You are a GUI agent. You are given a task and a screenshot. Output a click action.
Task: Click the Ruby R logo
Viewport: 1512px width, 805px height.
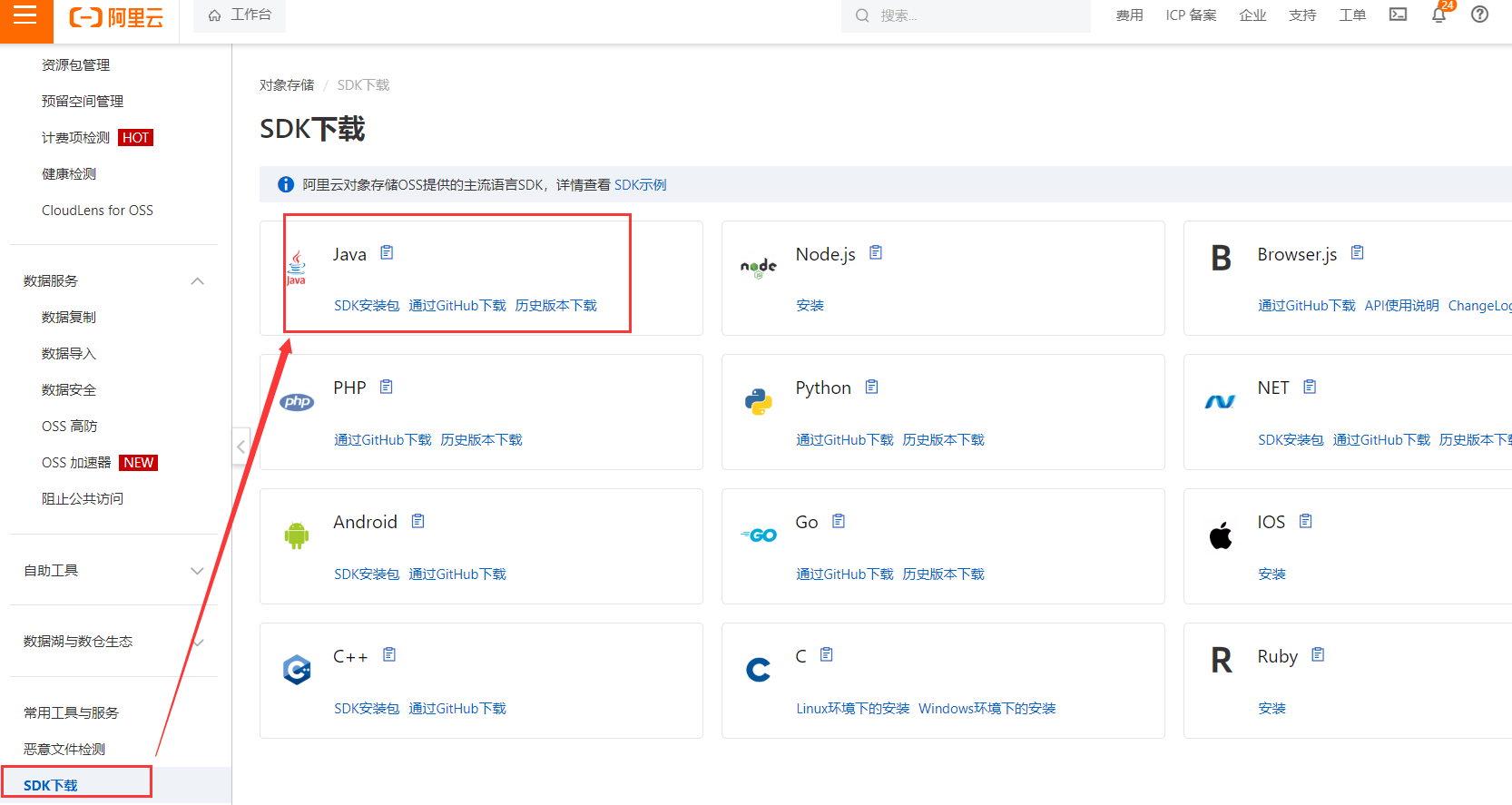click(1222, 660)
